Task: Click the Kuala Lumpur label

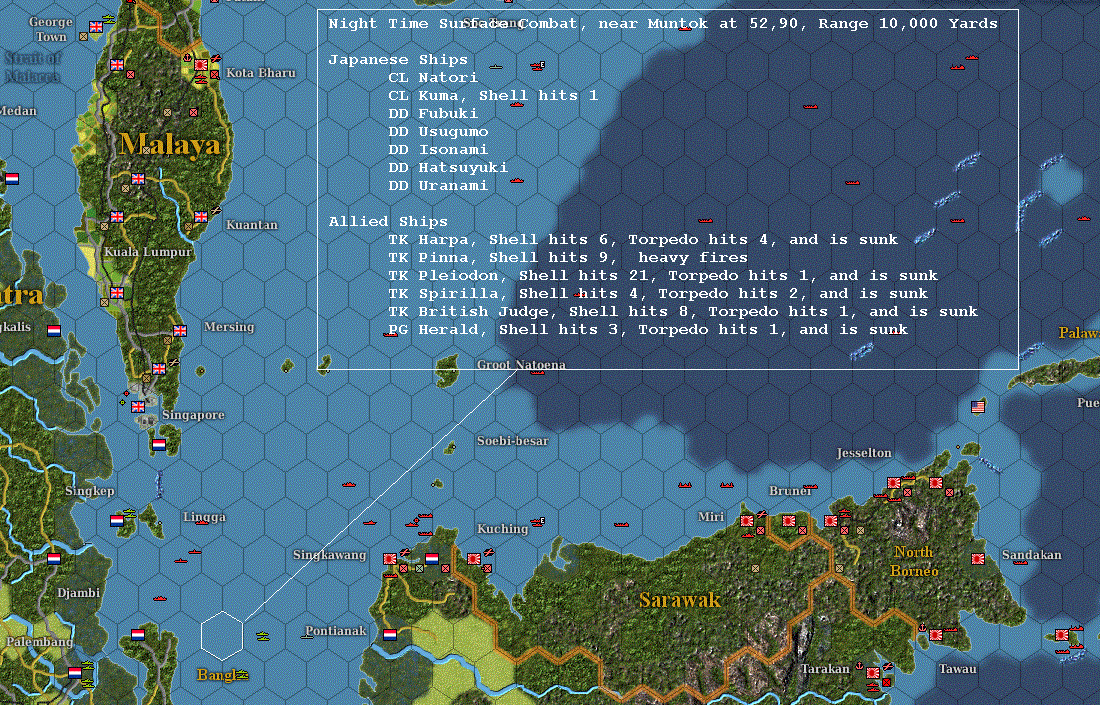Action: click(148, 252)
